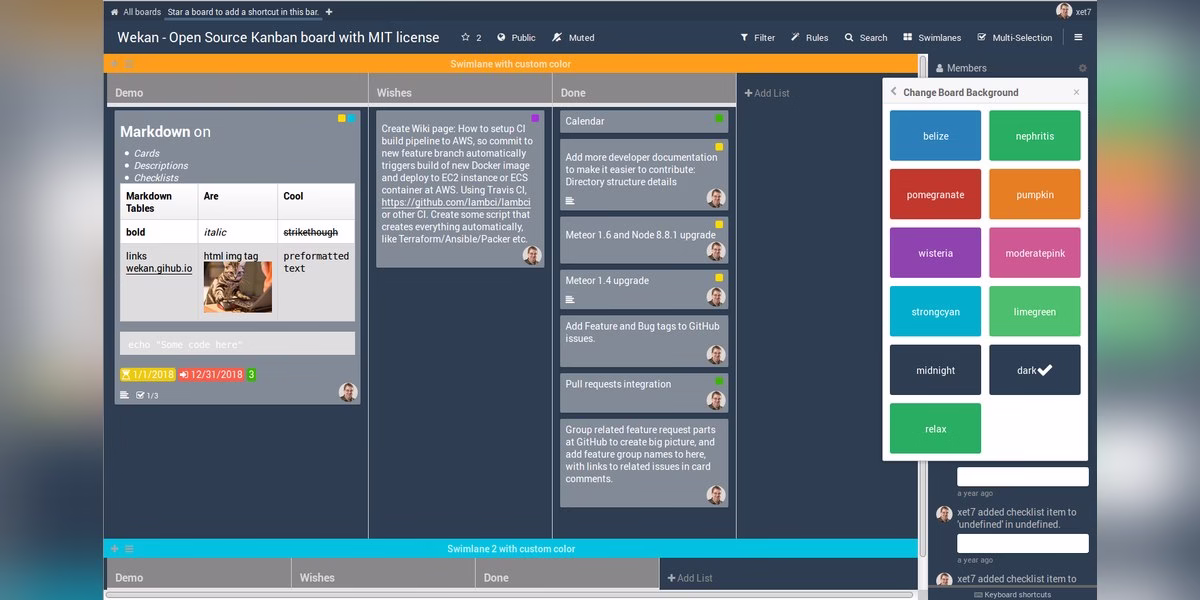1200x600 pixels.
Task: Open the Meteor 1.4 upgrade card
Action: pyautogui.click(x=643, y=289)
